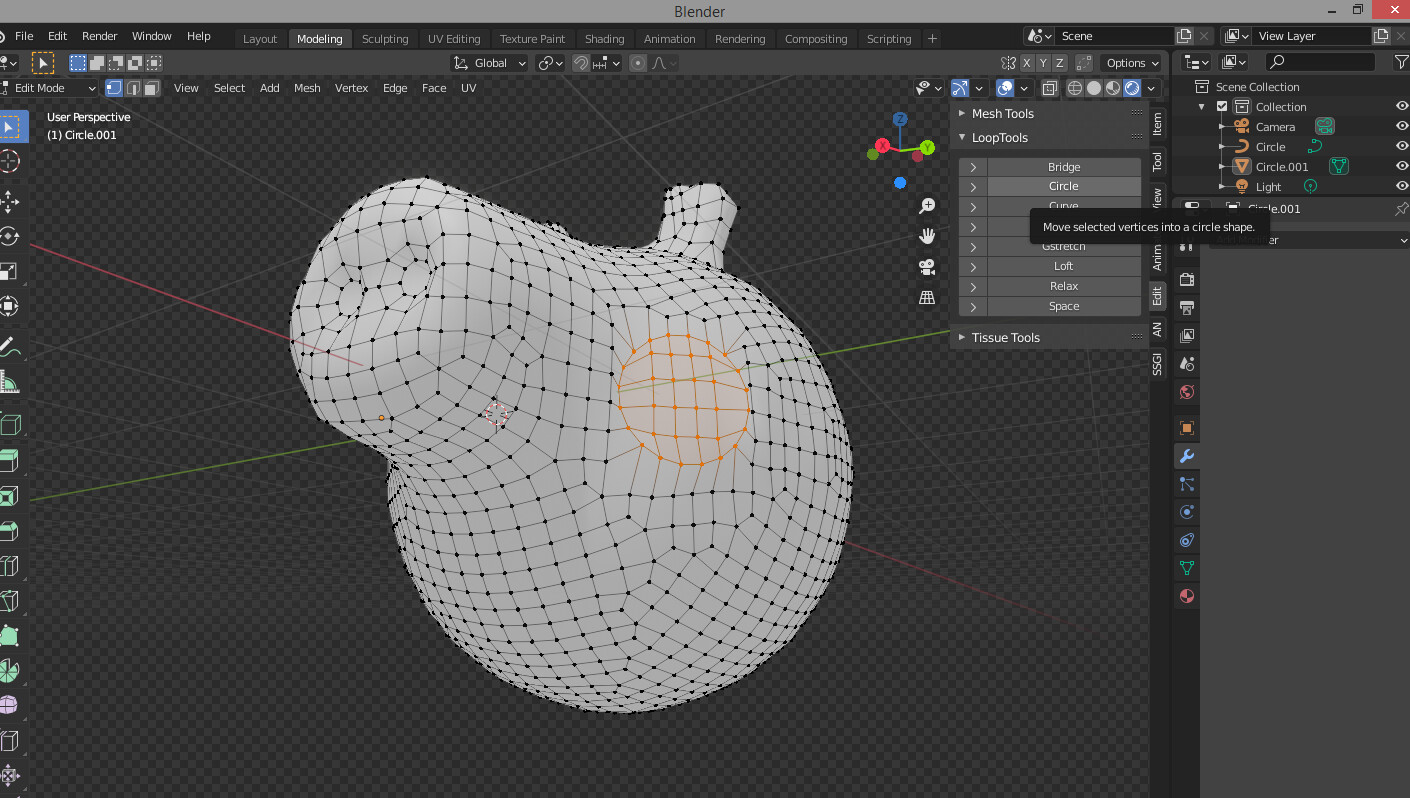Uncheck the Collection checkbox
This screenshot has width=1410, height=798.
(1221, 106)
